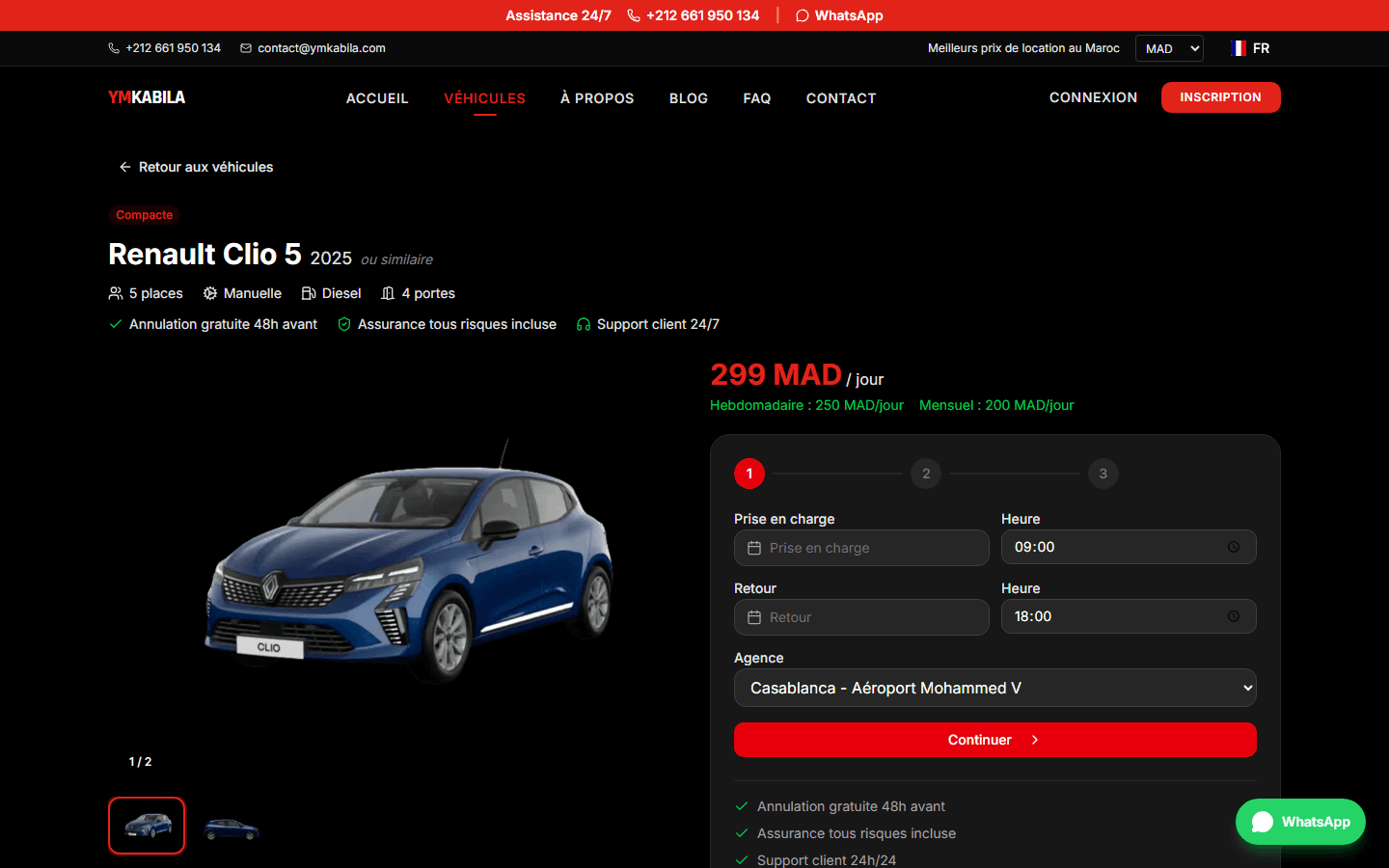This screenshot has height=868, width=1389.
Task: Open the À PROPOS menu item
Action: [x=597, y=98]
